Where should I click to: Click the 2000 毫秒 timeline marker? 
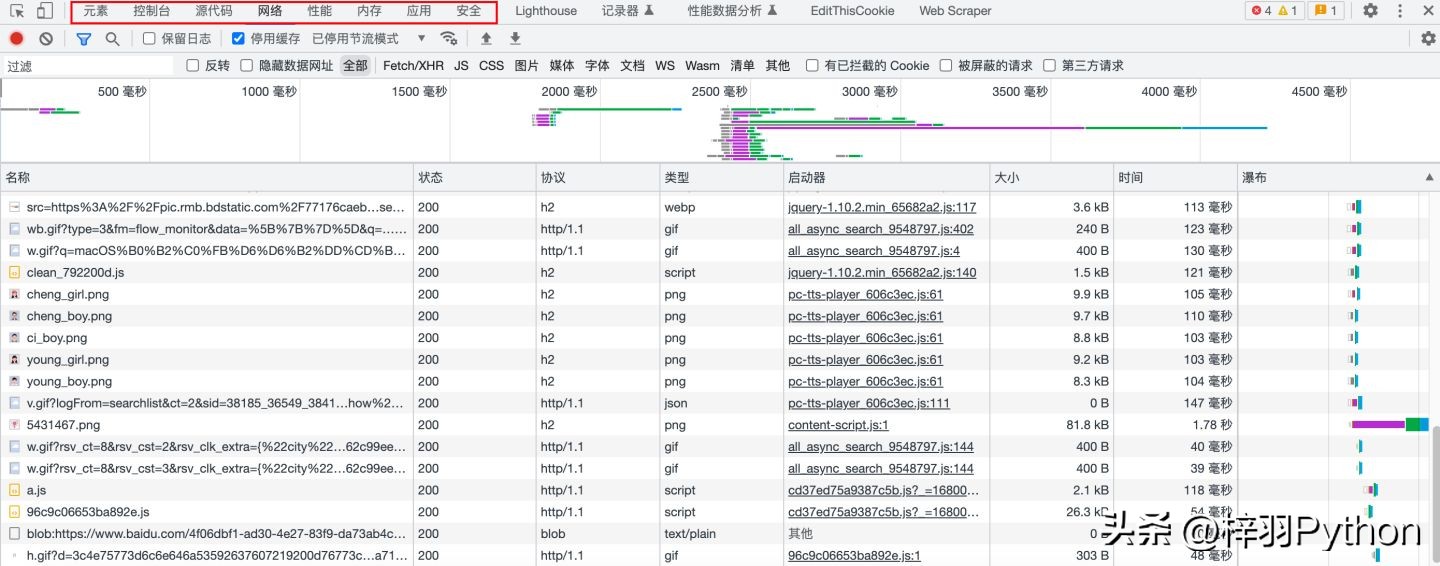coord(569,91)
